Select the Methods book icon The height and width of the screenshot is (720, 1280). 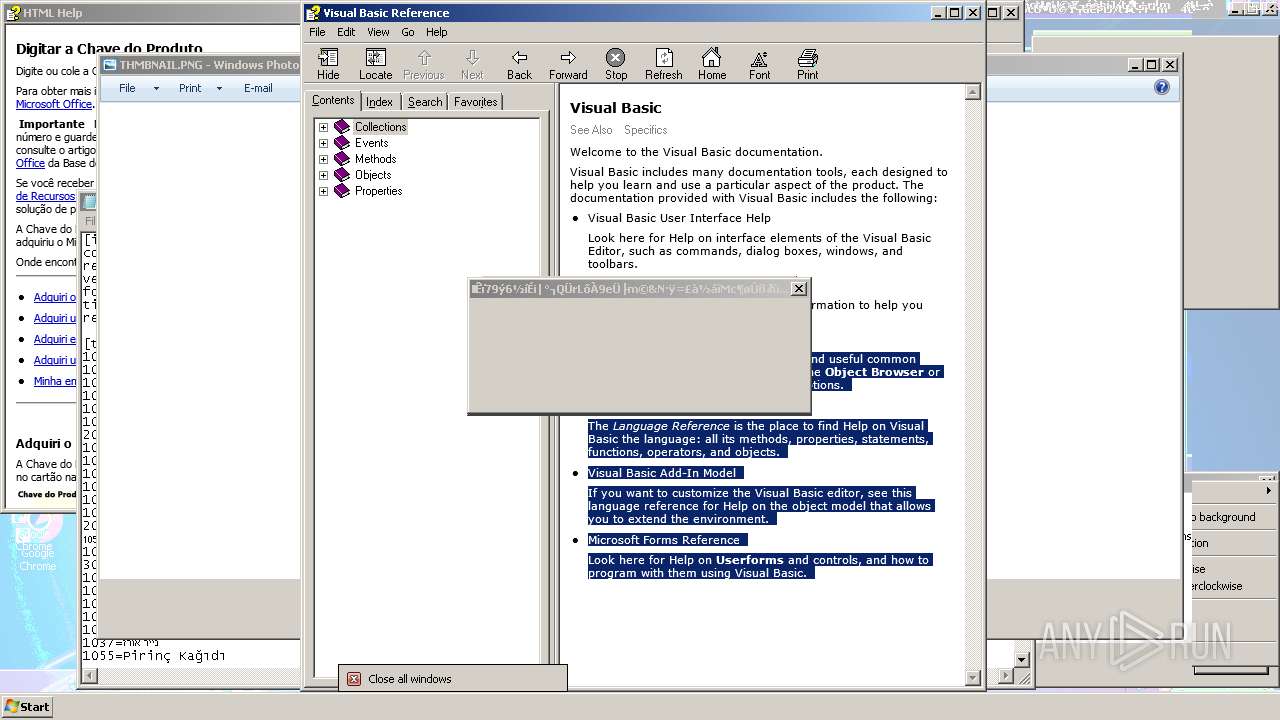[342, 159]
